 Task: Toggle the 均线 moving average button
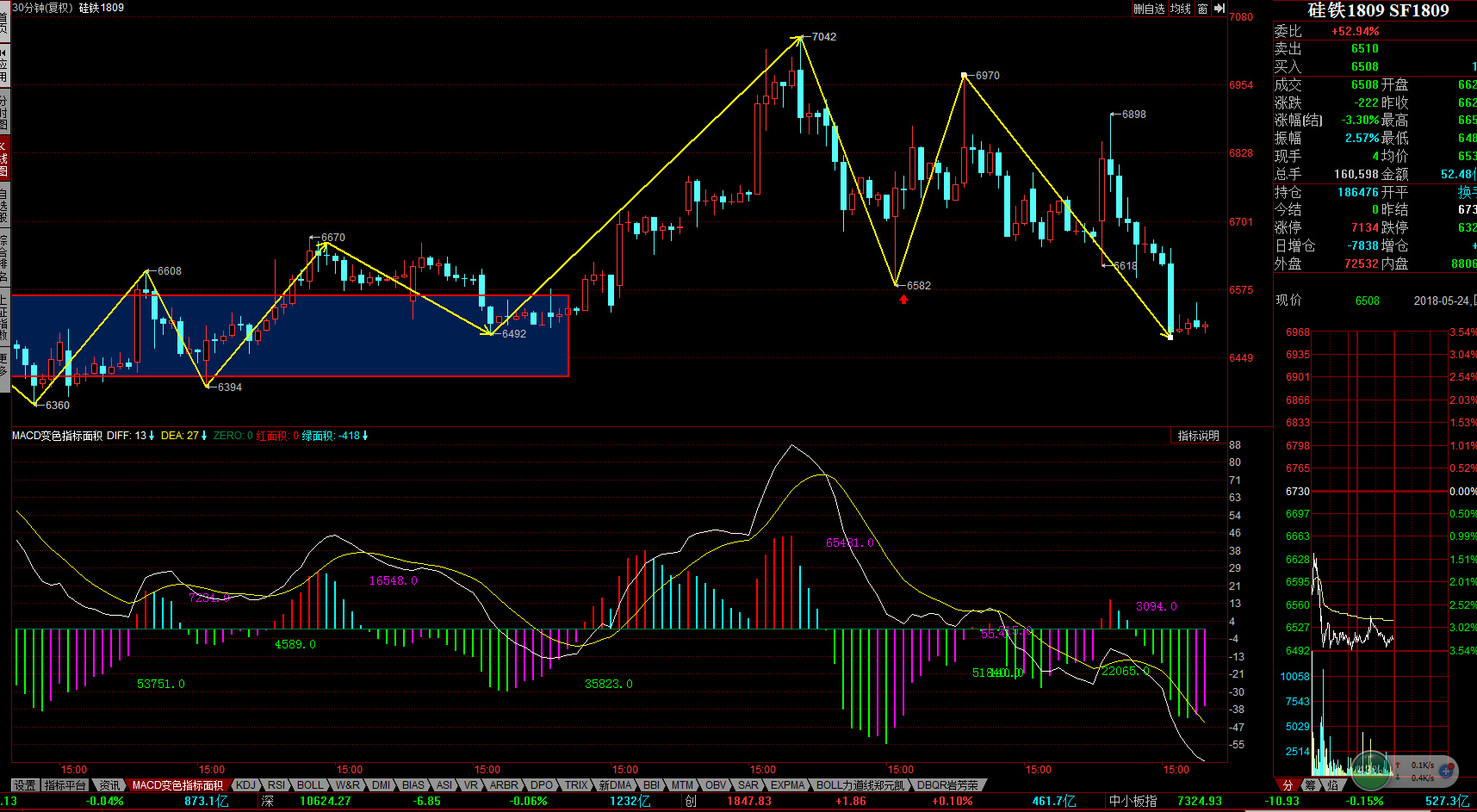[x=1181, y=9]
